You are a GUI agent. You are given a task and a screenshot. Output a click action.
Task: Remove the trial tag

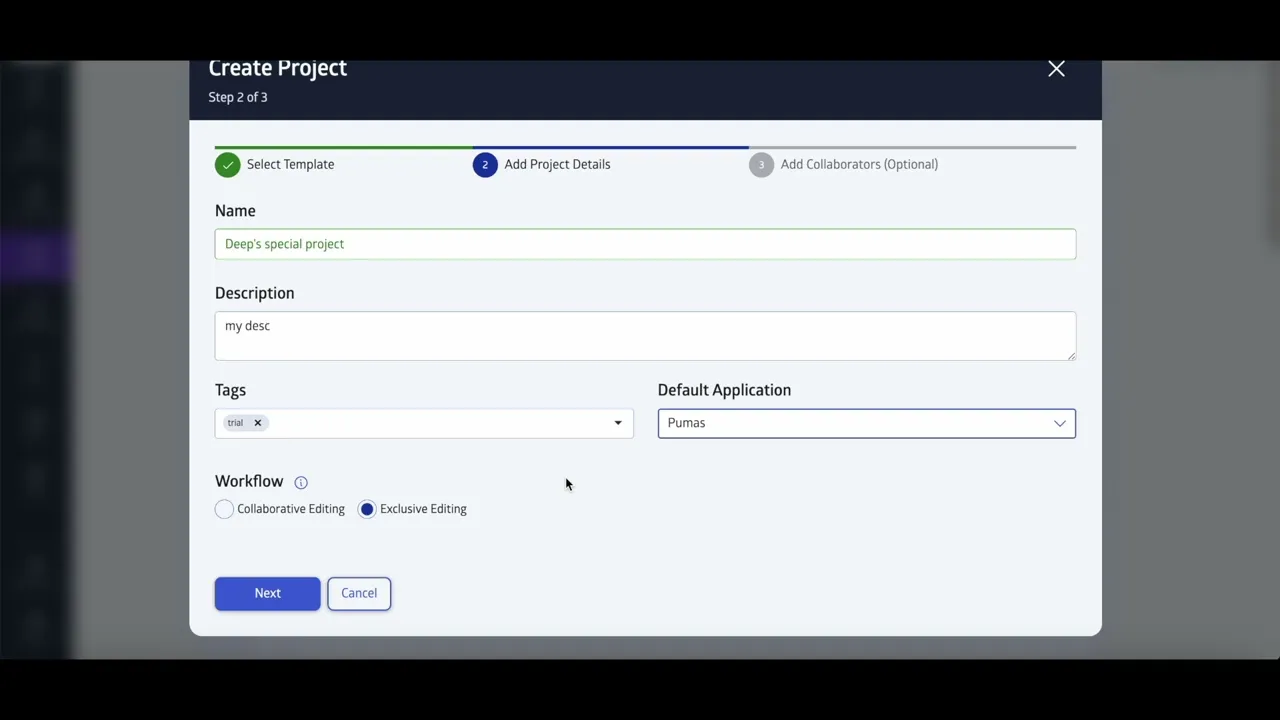257,423
